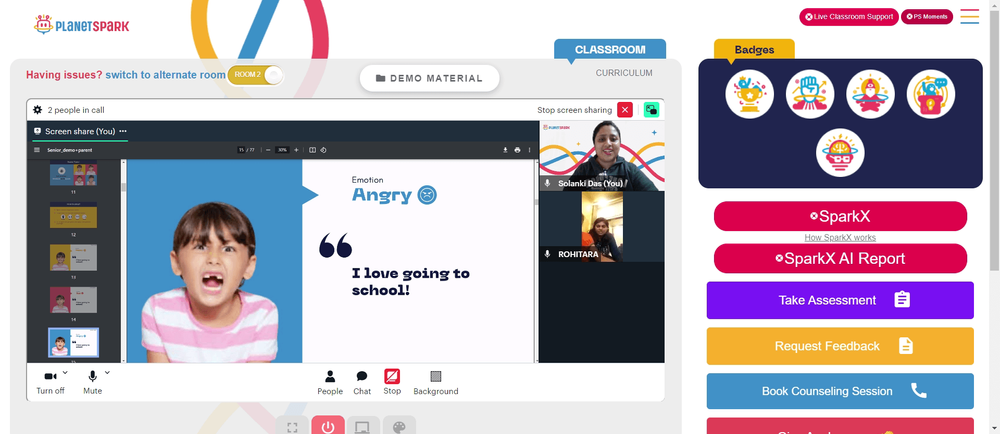The width and height of the screenshot is (1000, 434).
Task: Zoom in the PDF with plus button
Action: (296, 150)
